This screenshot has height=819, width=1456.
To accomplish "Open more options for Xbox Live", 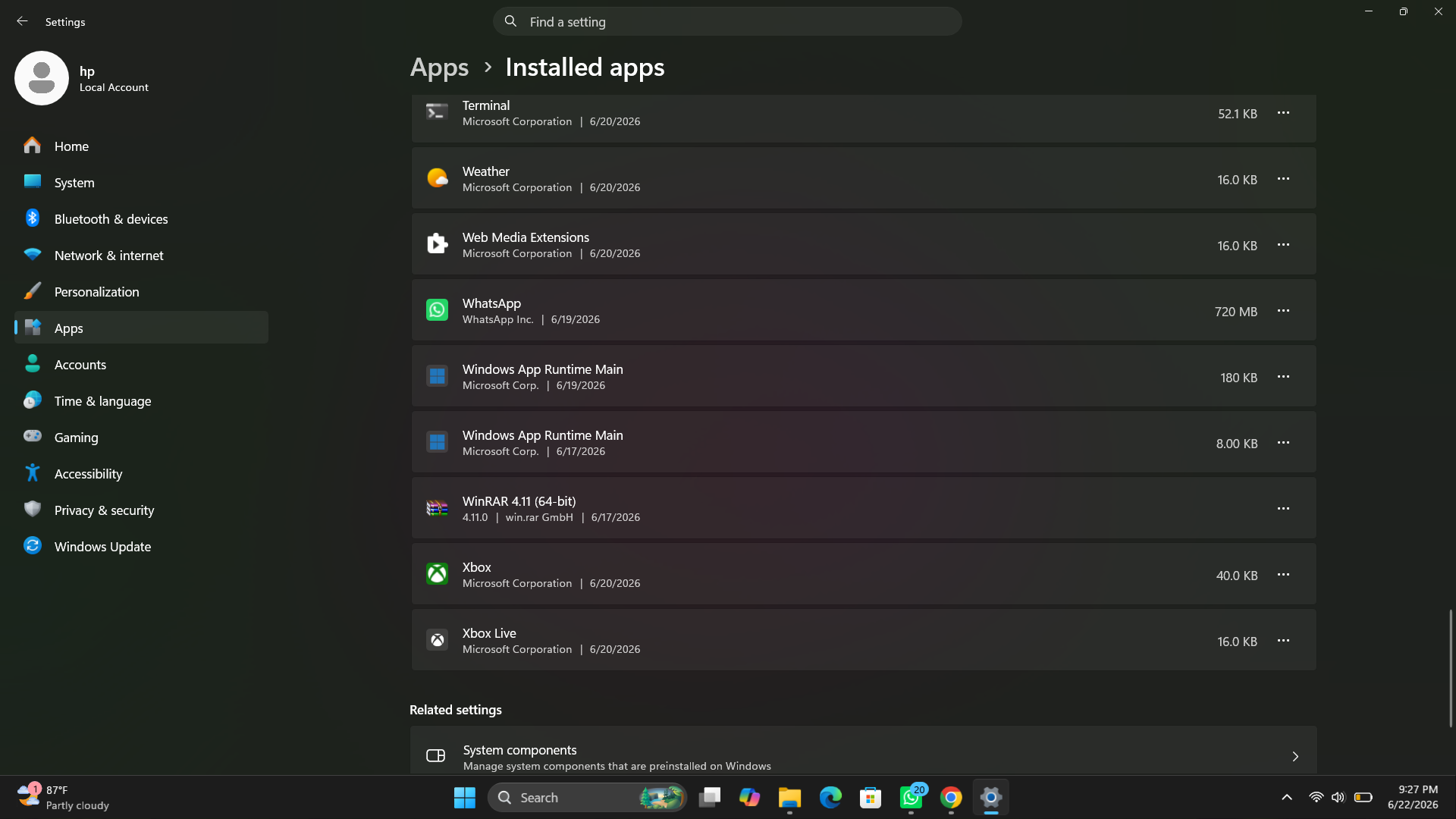I will (1283, 641).
